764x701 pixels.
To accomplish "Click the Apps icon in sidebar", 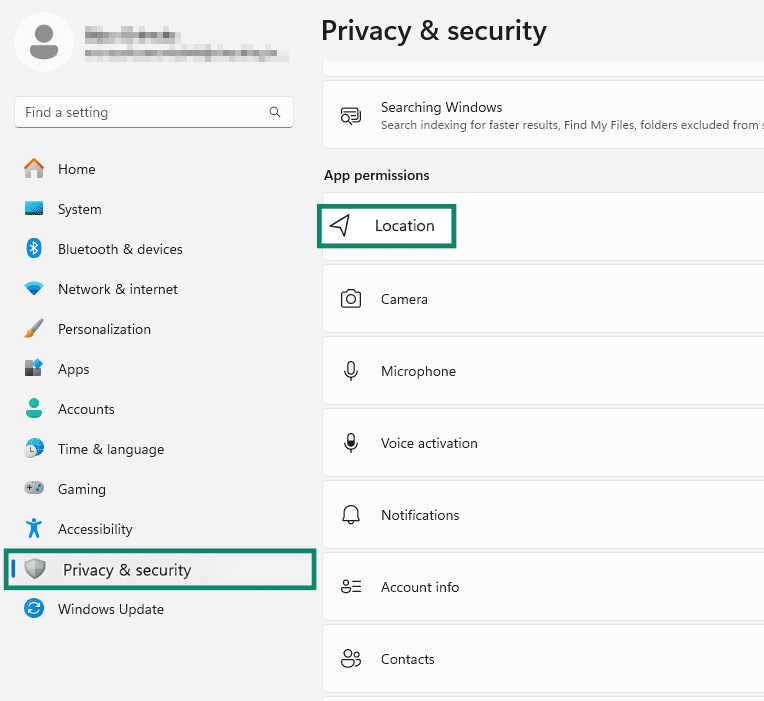I will click(34, 368).
